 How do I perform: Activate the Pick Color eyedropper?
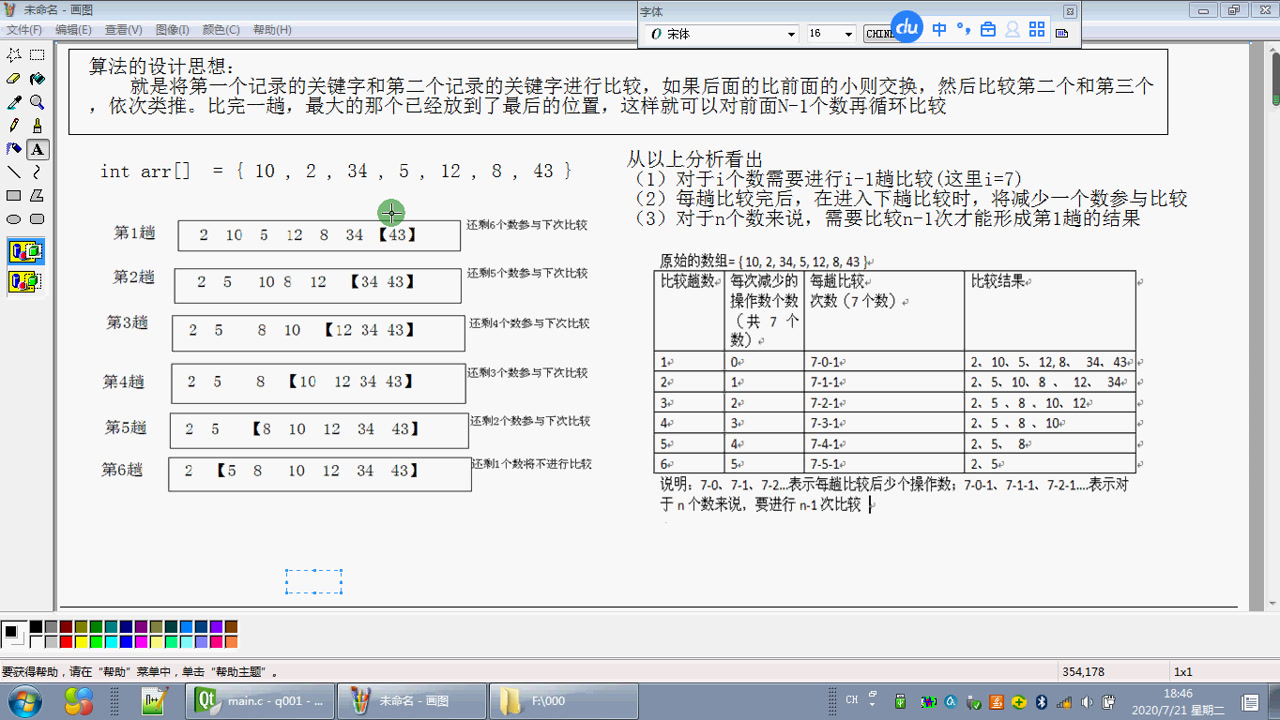click(x=14, y=102)
